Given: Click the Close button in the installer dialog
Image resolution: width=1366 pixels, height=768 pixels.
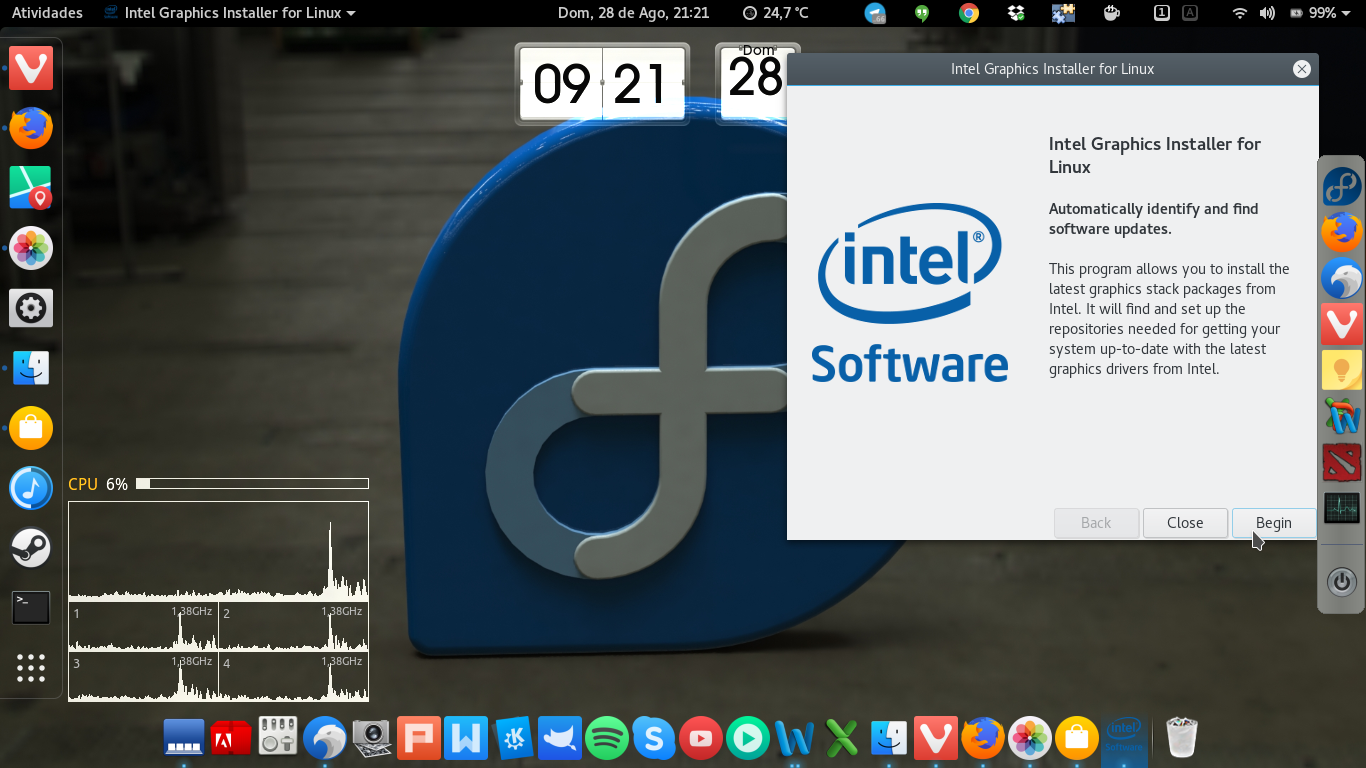Looking at the screenshot, I should tap(1185, 523).
